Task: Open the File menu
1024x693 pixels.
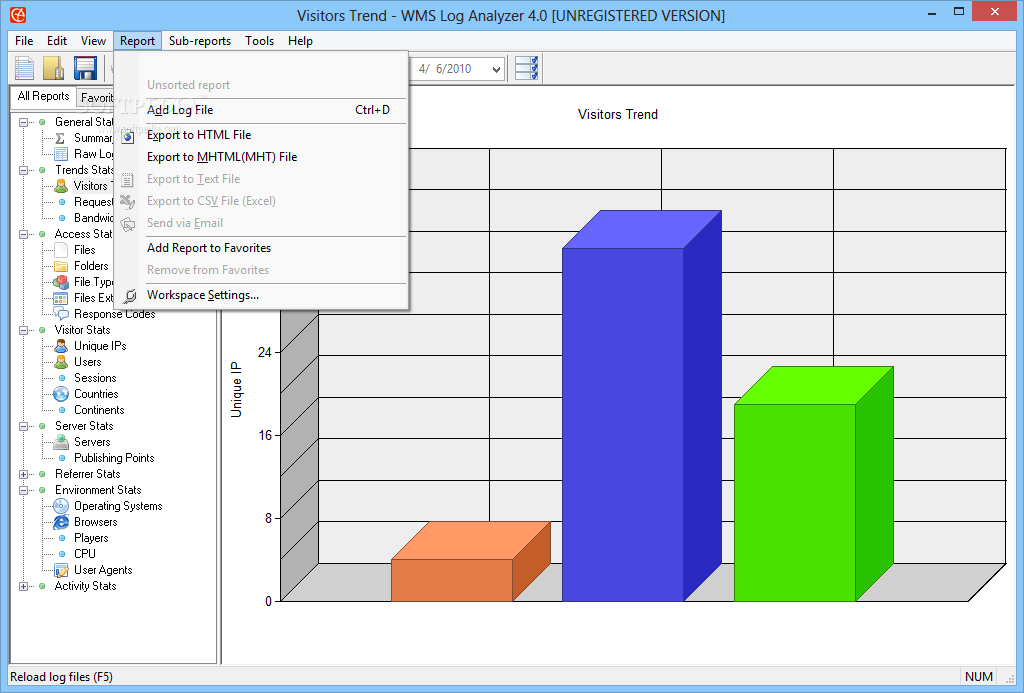Action: click(x=24, y=40)
